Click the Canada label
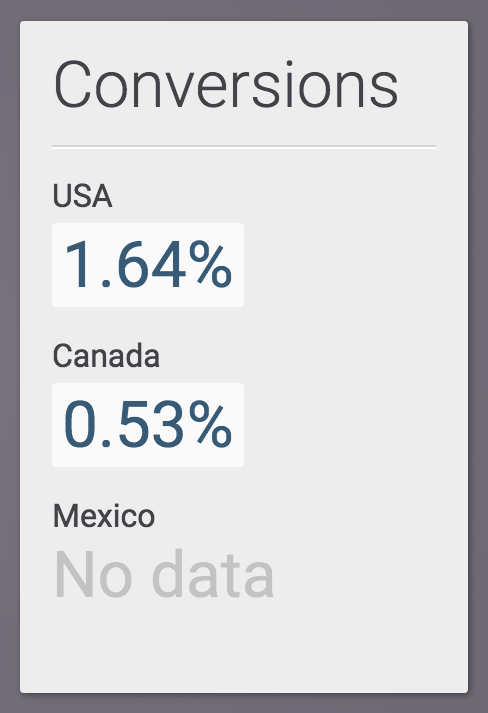The image size is (488, 713). pos(106,356)
